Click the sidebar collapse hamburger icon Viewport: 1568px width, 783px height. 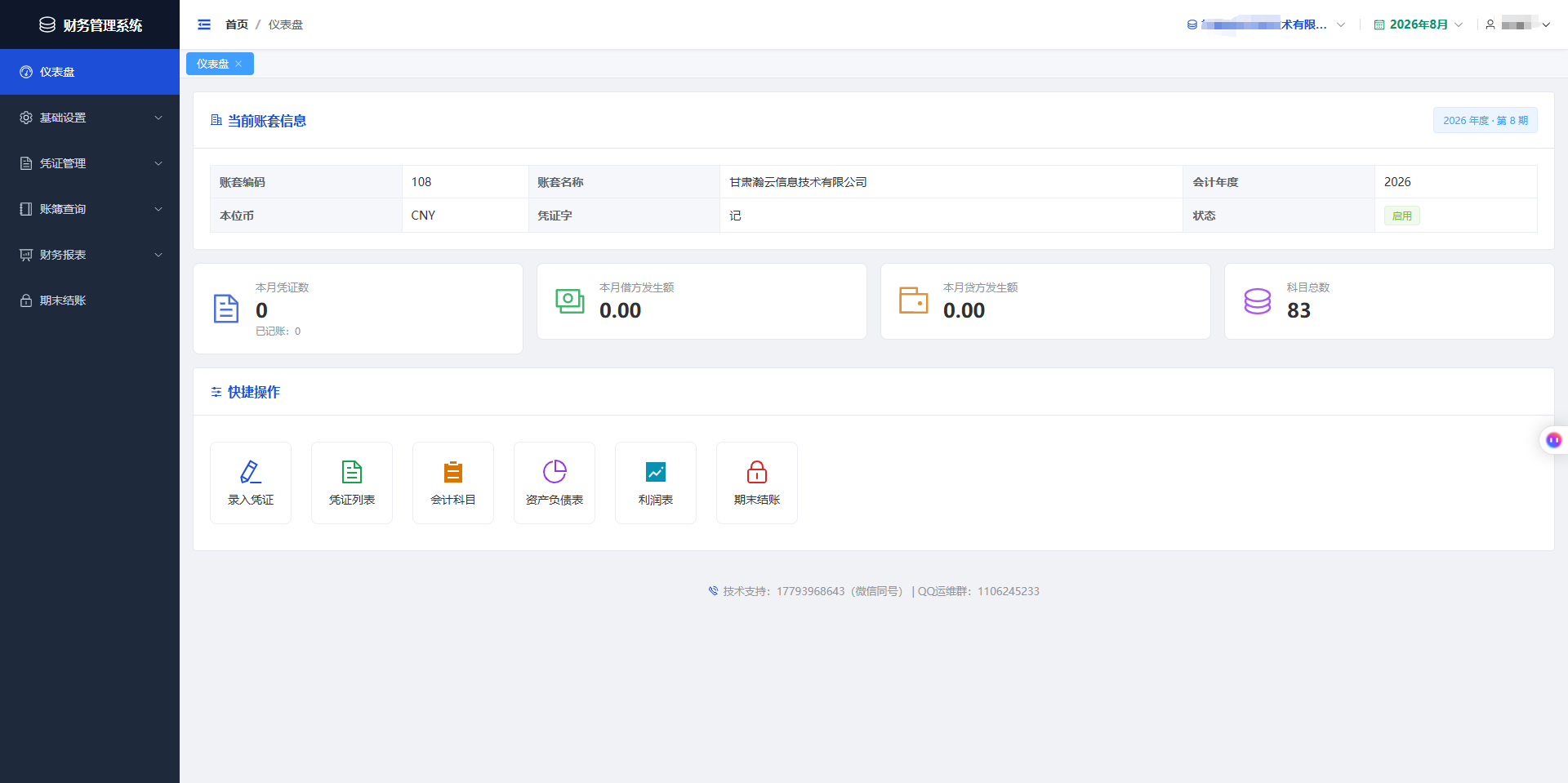pyautogui.click(x=204, y=24)
